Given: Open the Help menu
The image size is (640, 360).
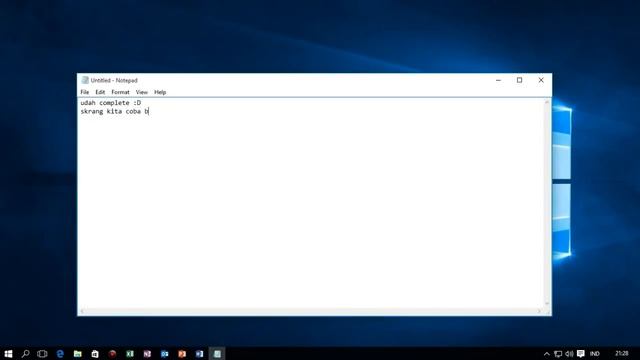Looking at the screenshot, I should coord(160,92).
